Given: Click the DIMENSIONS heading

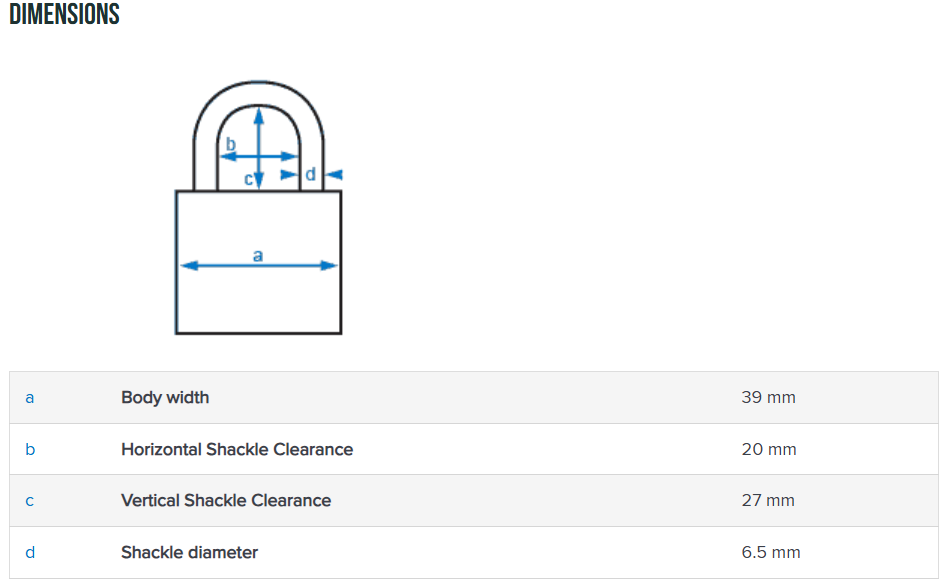Looking at the screenshot, I should (x=64, y=15).
